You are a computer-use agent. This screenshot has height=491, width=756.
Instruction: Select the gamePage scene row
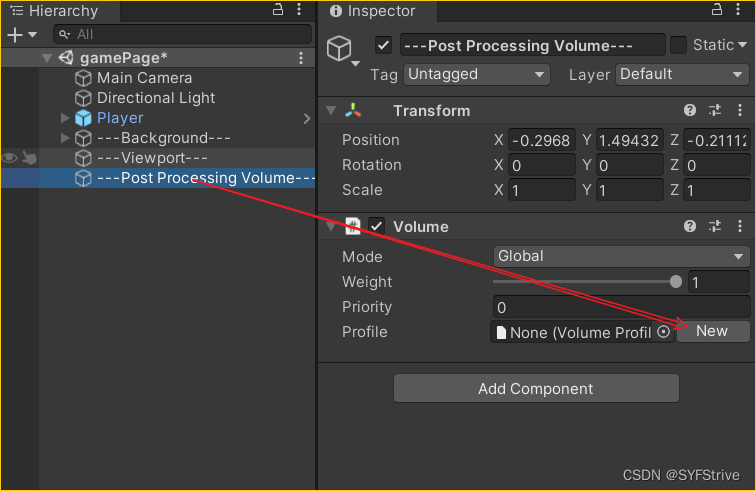point(158,58)
